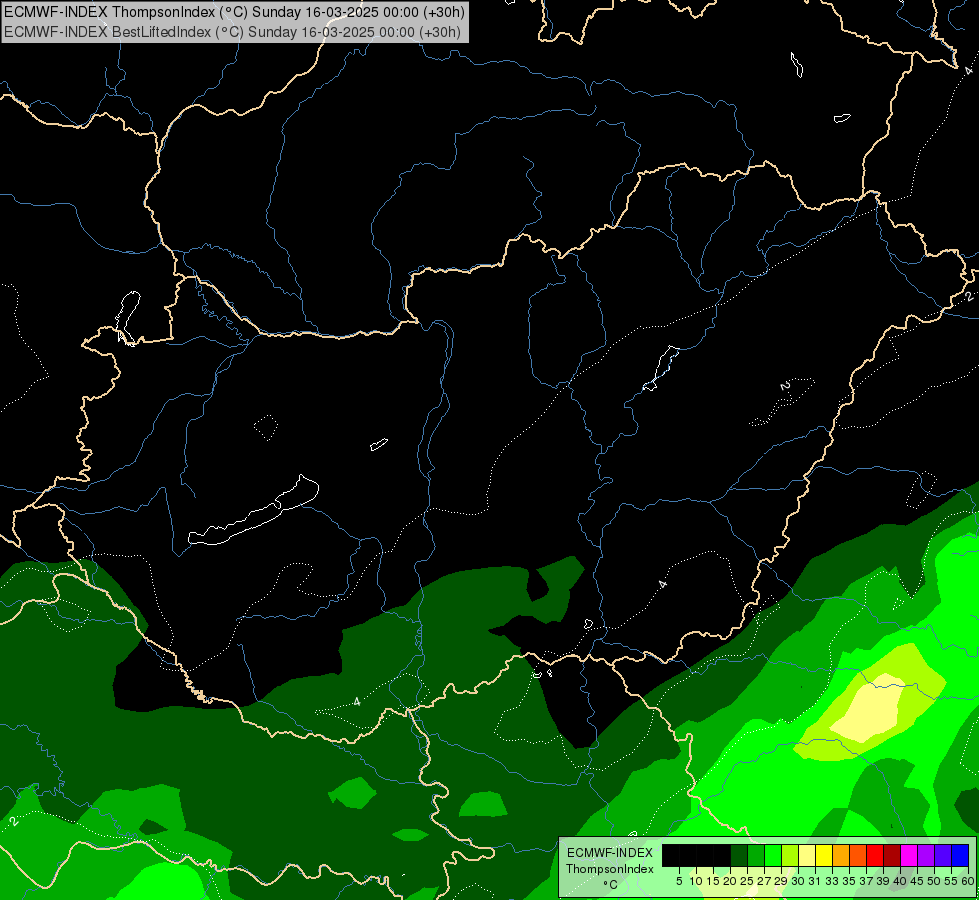
Task: Click the '40' tick label in the legend
Action: (x=900, y=881)
